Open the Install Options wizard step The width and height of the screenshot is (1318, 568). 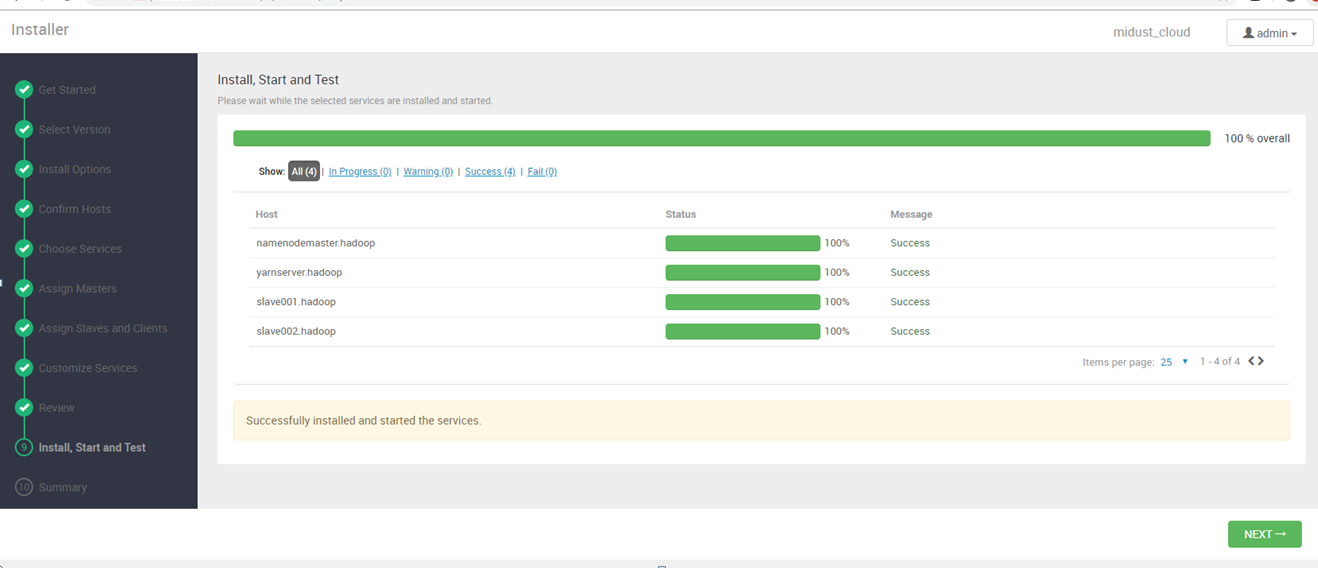pos(75,169)
